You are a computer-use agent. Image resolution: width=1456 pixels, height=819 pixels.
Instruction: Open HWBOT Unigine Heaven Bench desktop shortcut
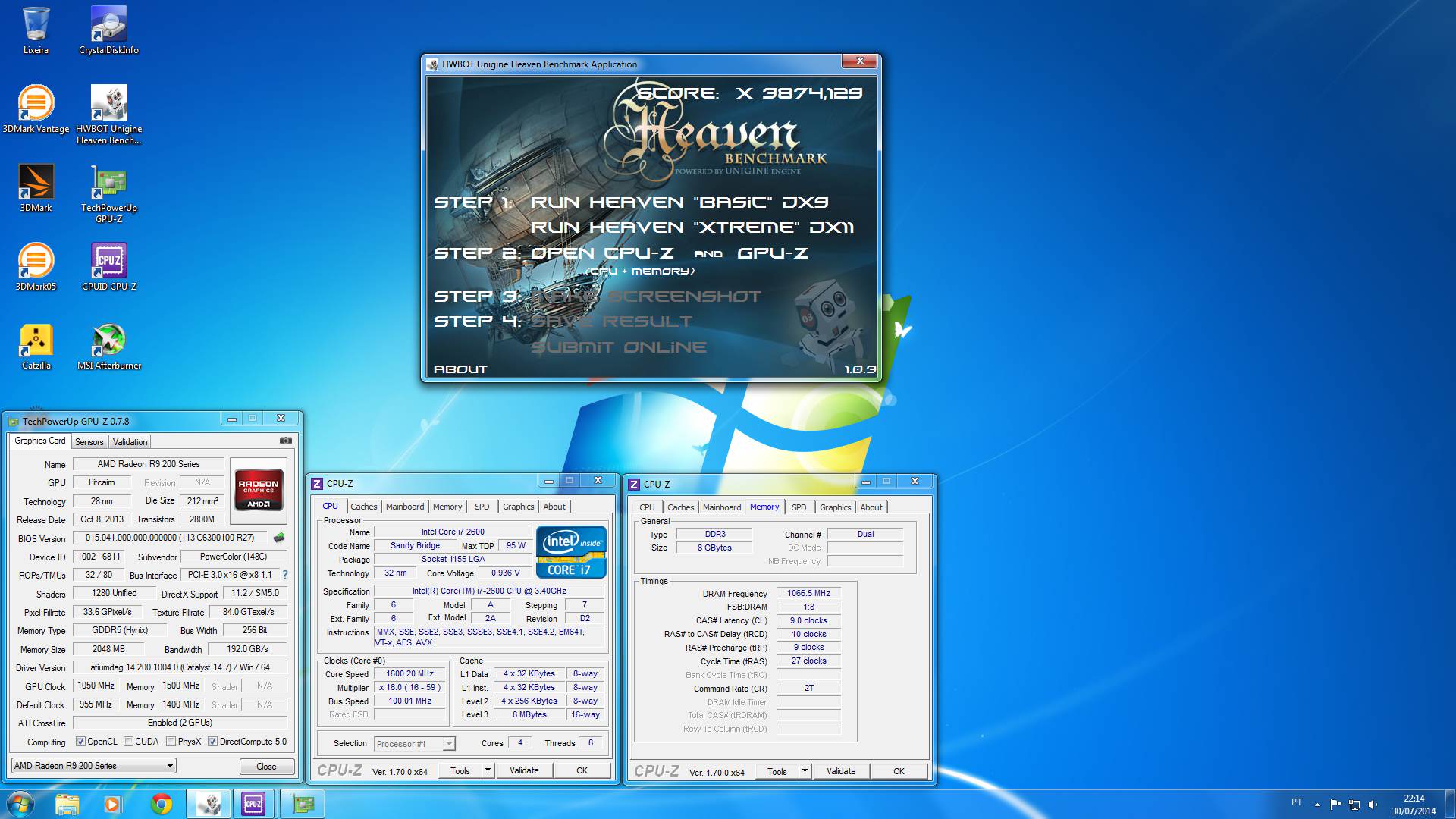pos(108,115)
